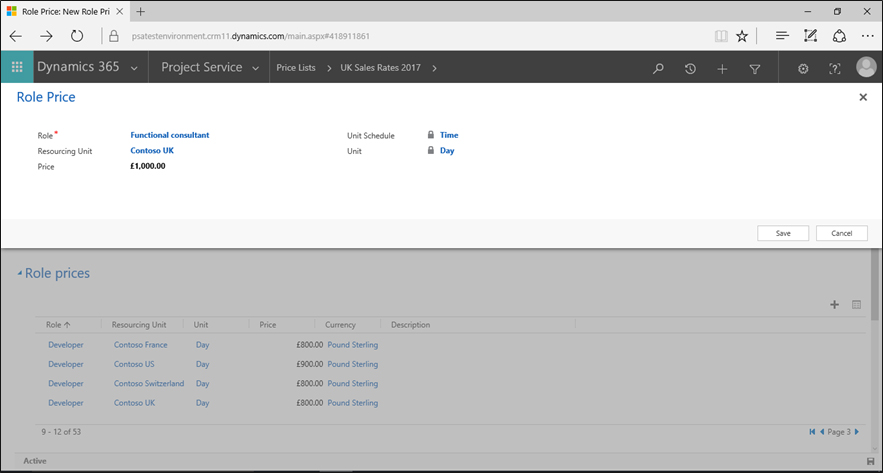Open the user profile avatar
This screenshot has width=883, height=473.
[866, 67]
